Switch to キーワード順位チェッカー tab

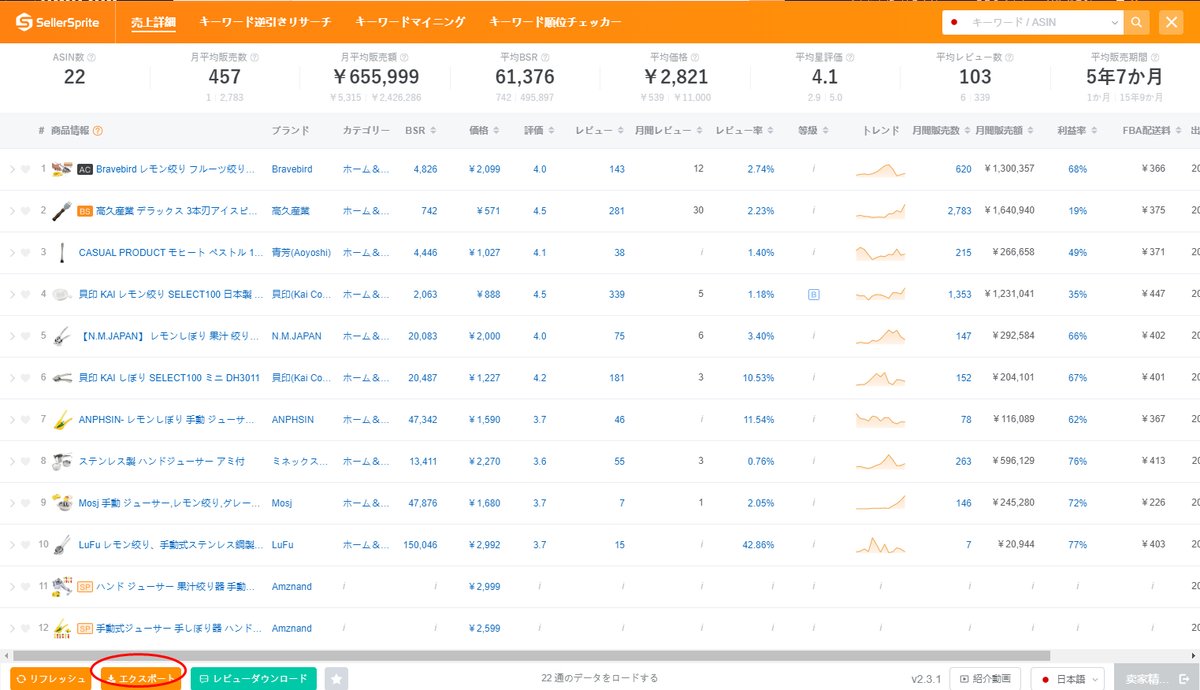pyautogui.click(x=555, y=22)
